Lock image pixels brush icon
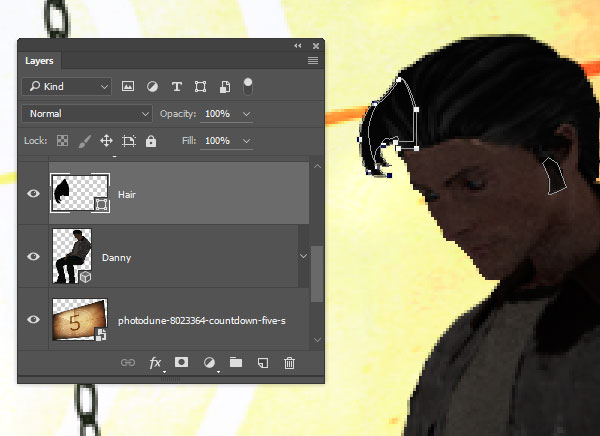Viewport: 600px width, 436px height. [x=85, y=141]
